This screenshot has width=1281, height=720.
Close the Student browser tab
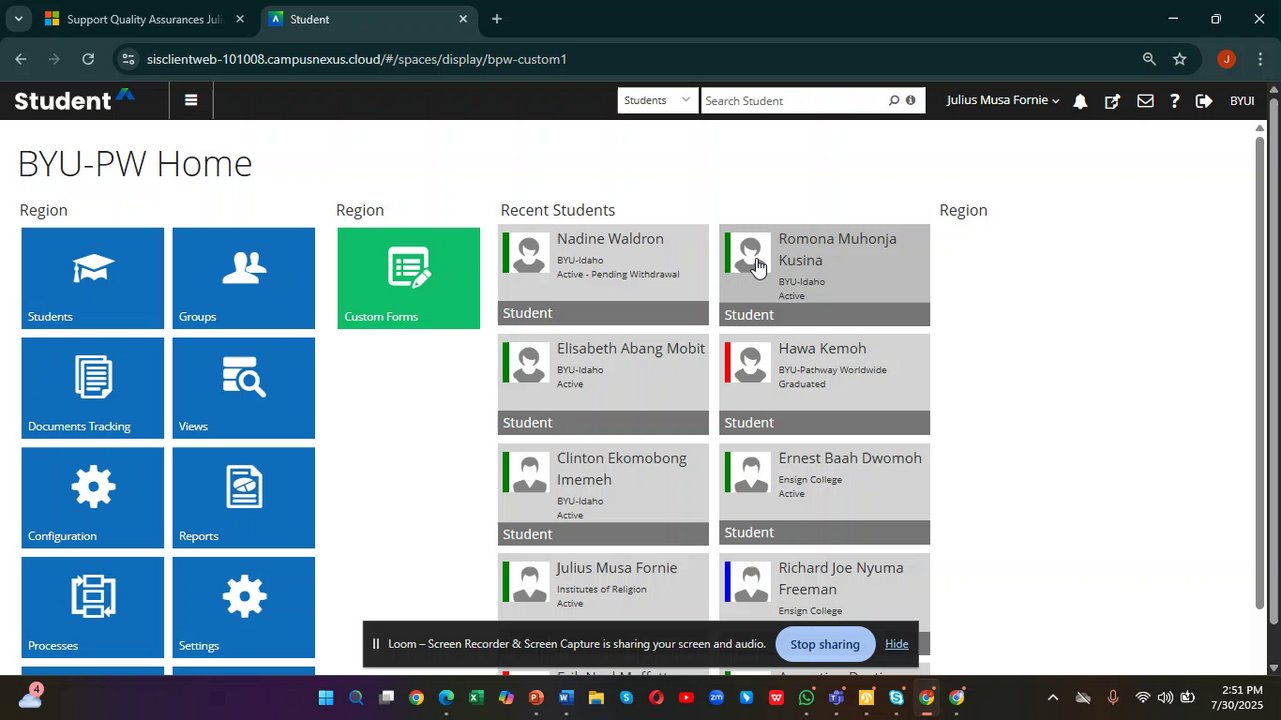pos(463,19)
